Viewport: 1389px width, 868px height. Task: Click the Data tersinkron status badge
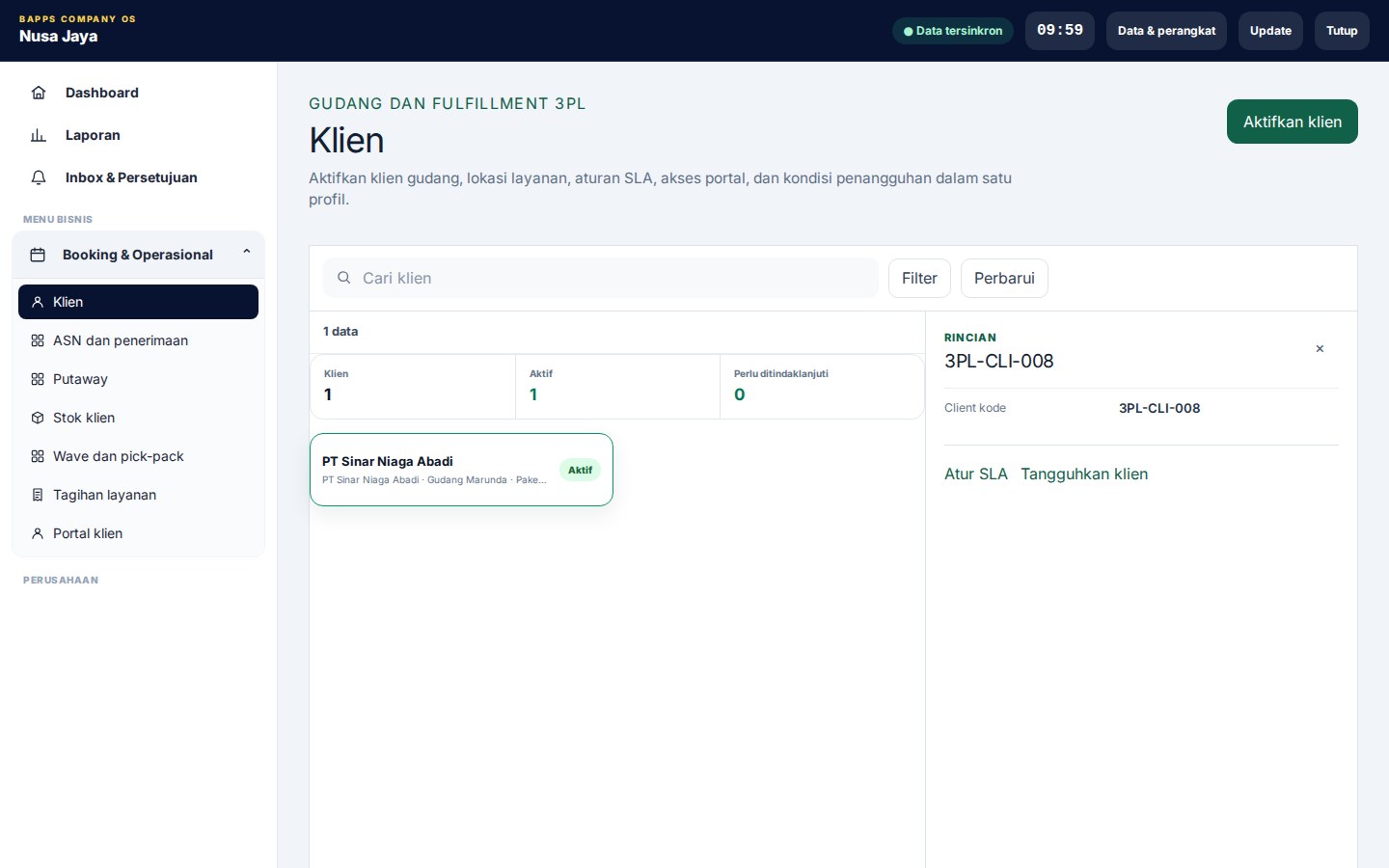click(x=952, y=31)
